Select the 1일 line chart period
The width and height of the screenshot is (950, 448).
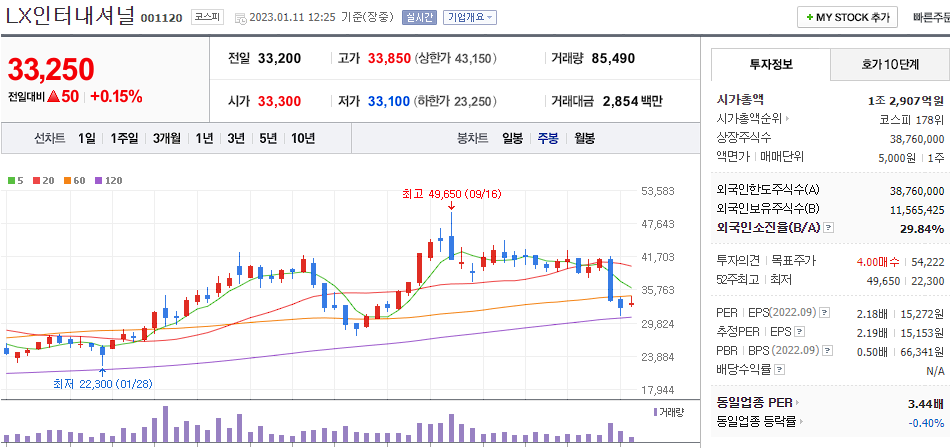[x=87, y=138]
